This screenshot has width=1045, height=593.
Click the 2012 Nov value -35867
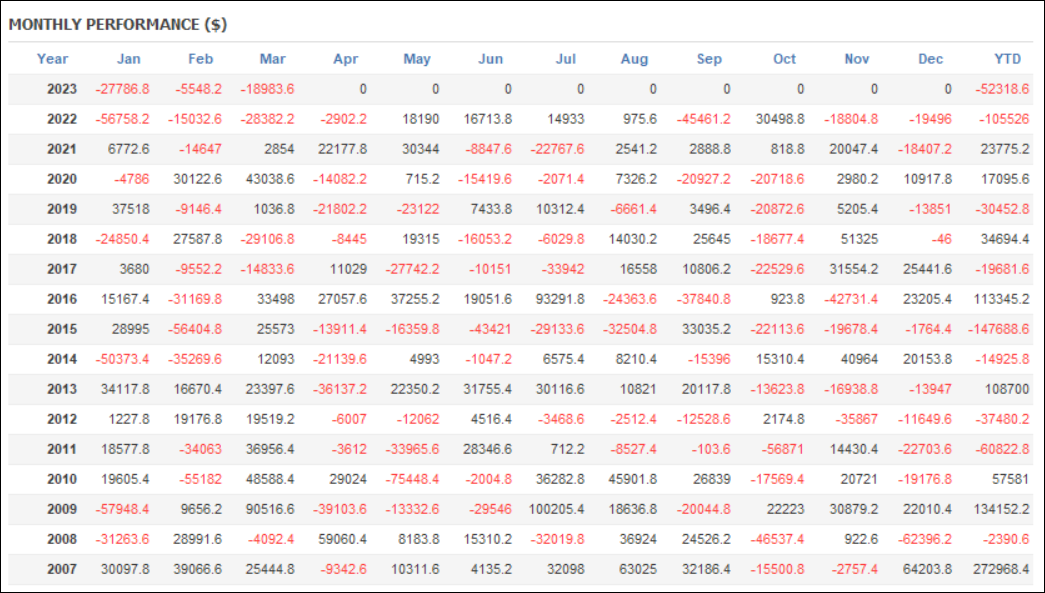point(856,418)
